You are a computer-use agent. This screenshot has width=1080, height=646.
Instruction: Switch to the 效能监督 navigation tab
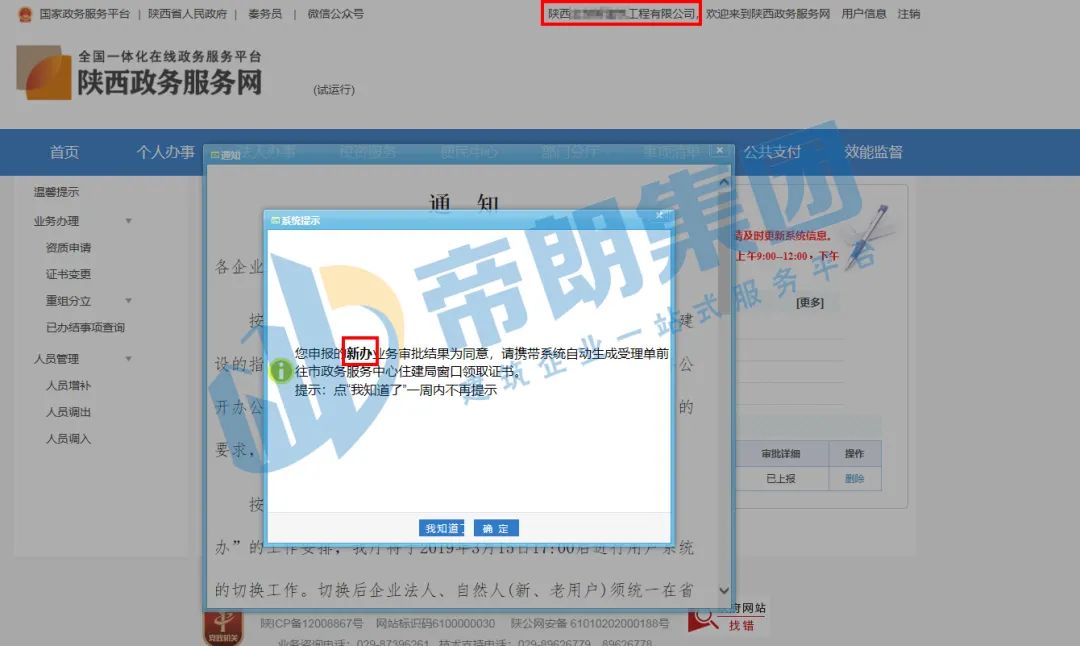873,152
